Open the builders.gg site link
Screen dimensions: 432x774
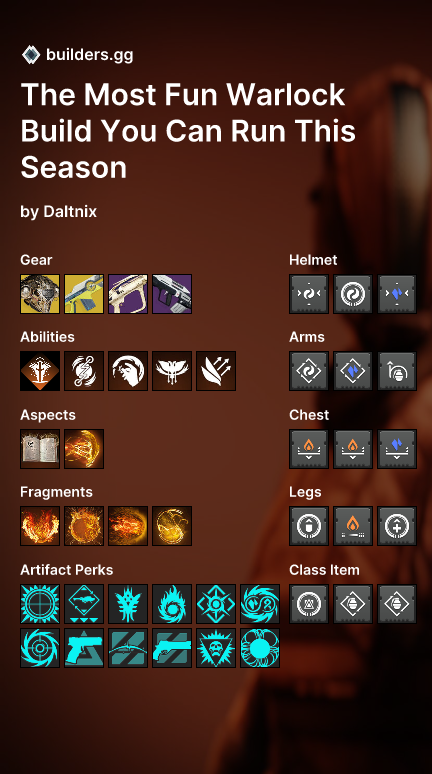coord(89,54)
